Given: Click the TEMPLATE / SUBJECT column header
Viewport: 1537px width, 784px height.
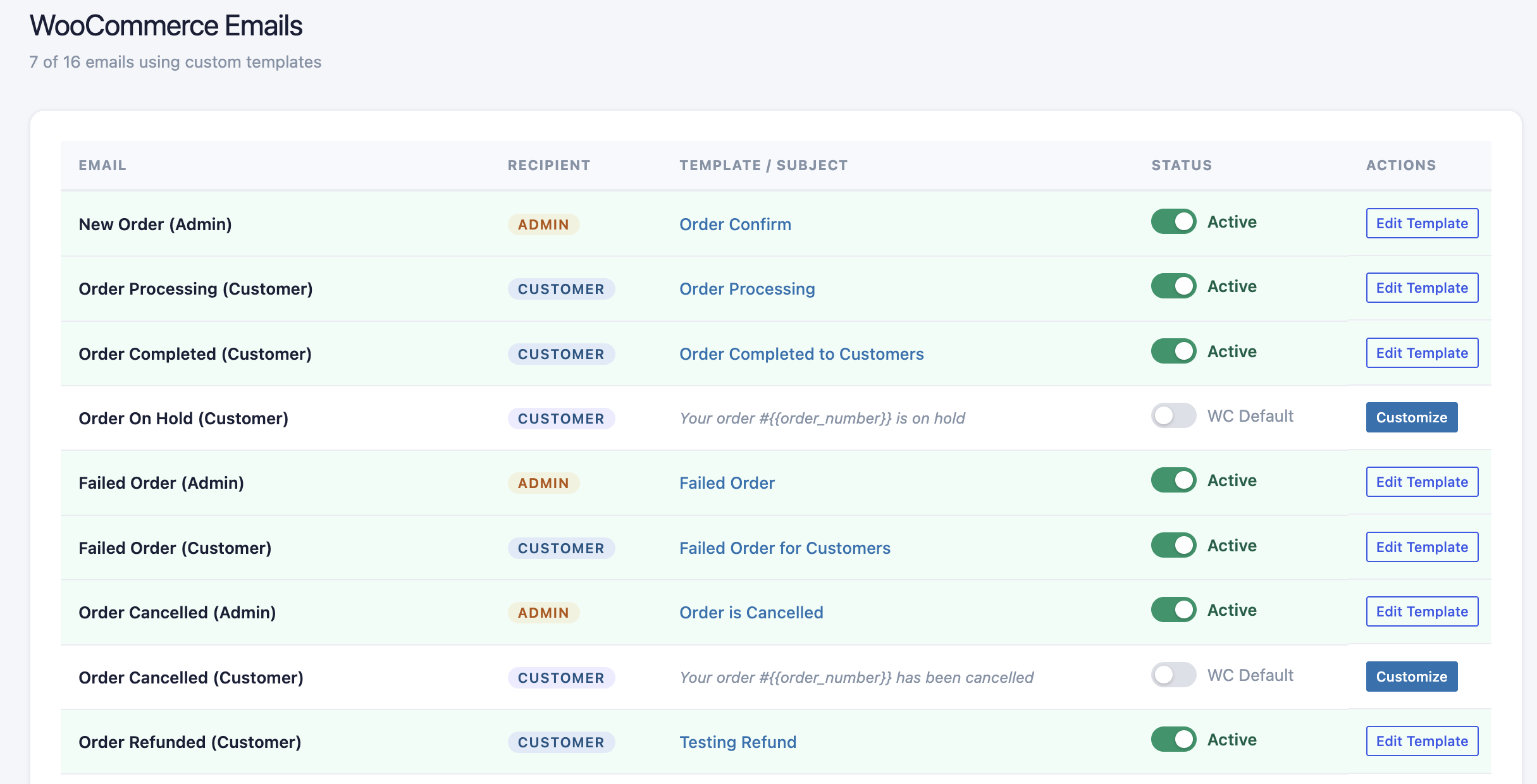Looking at the screenshot, I should pos(763,165).
